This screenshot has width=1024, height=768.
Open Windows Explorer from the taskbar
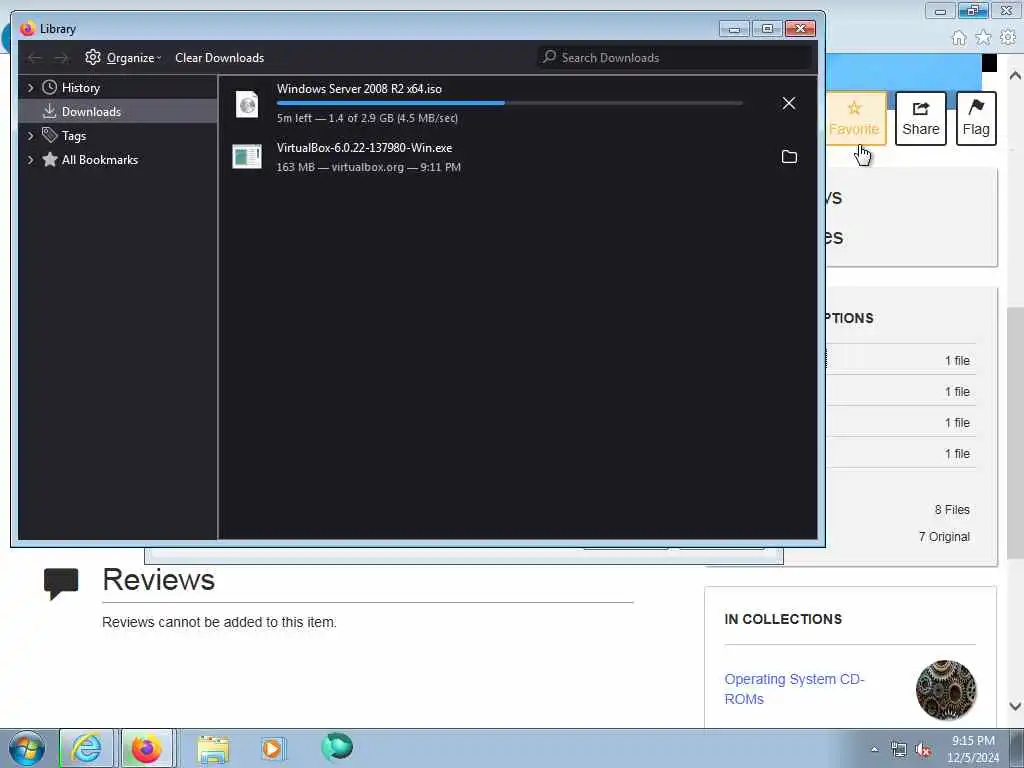(x=213, y=749)
